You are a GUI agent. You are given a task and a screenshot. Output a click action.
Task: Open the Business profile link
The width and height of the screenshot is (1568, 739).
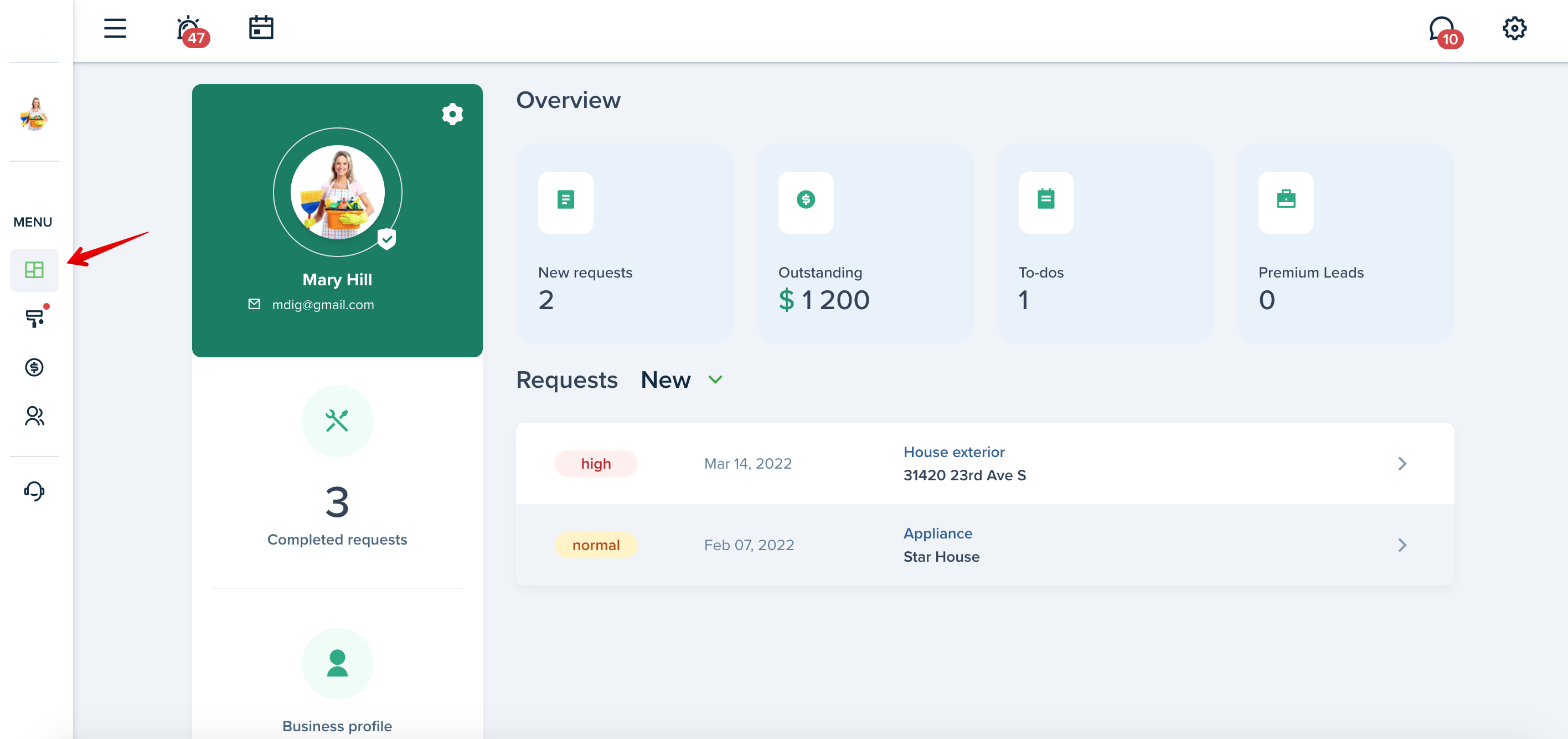[x=337, y=726]
